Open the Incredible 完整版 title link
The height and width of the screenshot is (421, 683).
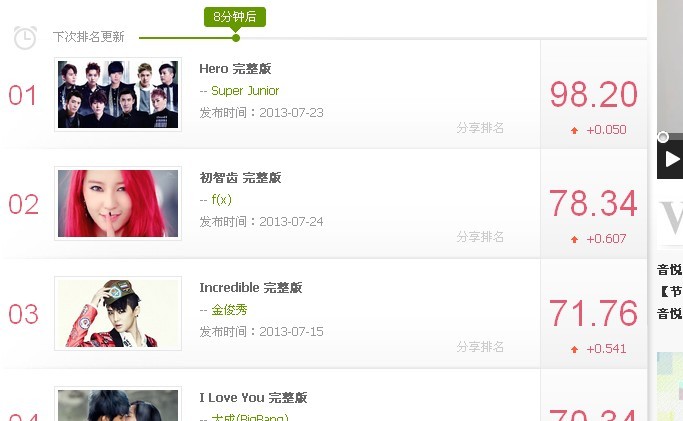251,288
